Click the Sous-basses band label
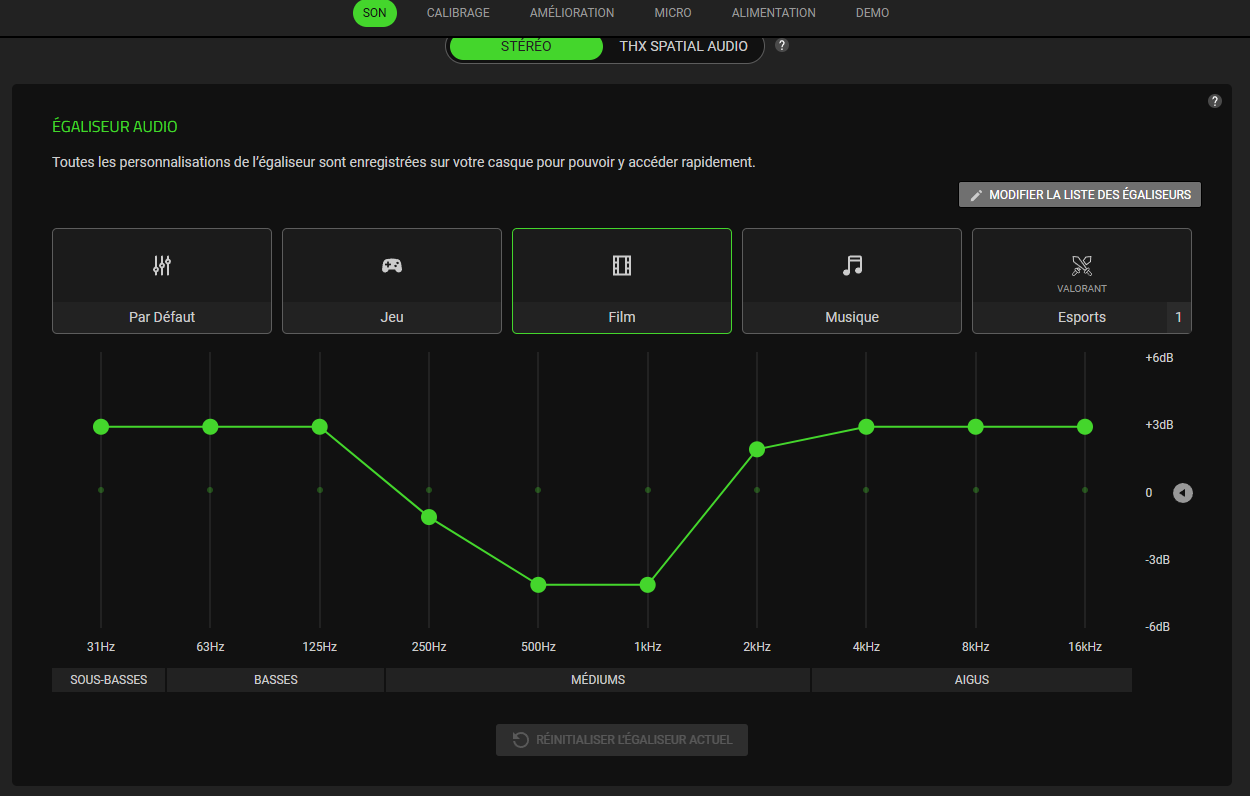This screenshot has width=1250, height=796. click(109, 680)
